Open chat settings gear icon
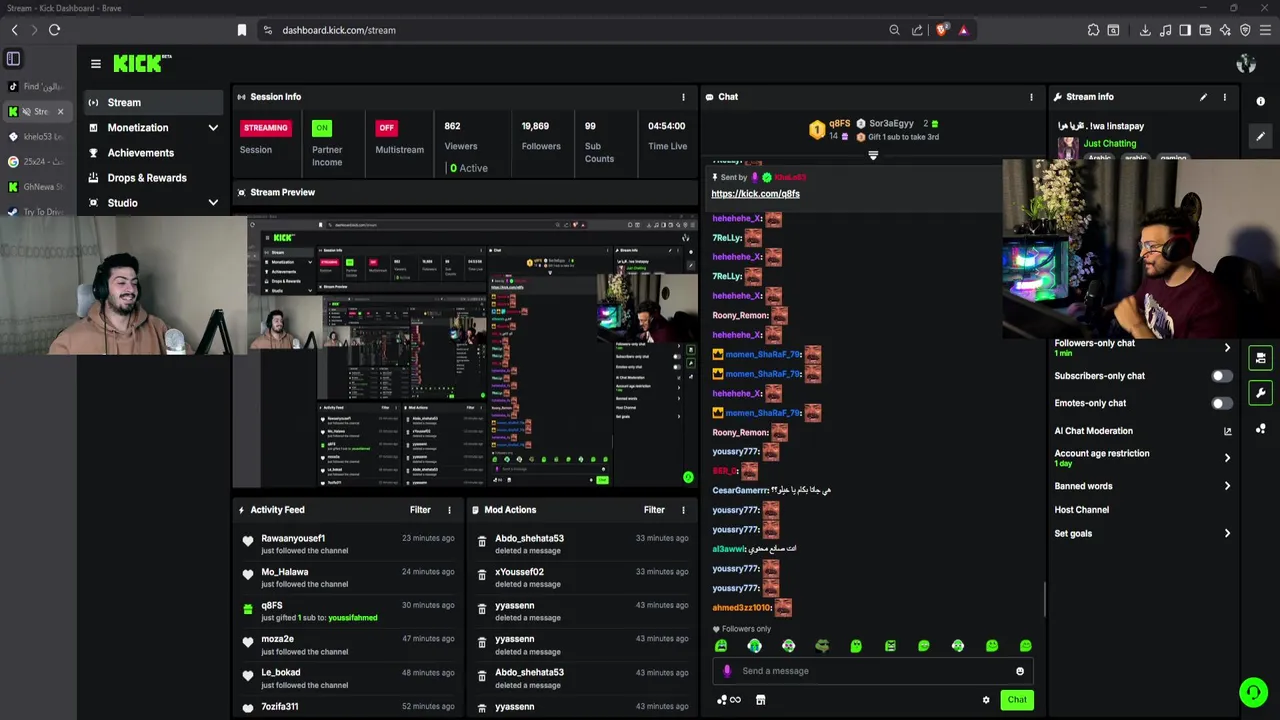Screen dimensions: 1280x720 (x=986, y=700)
